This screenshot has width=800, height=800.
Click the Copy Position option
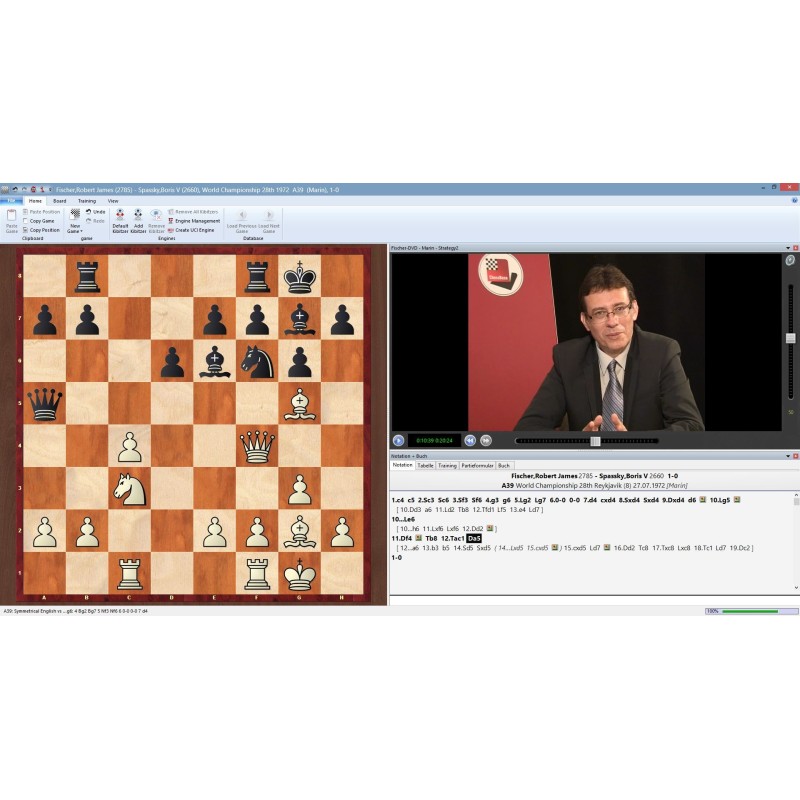coord(43,230)
